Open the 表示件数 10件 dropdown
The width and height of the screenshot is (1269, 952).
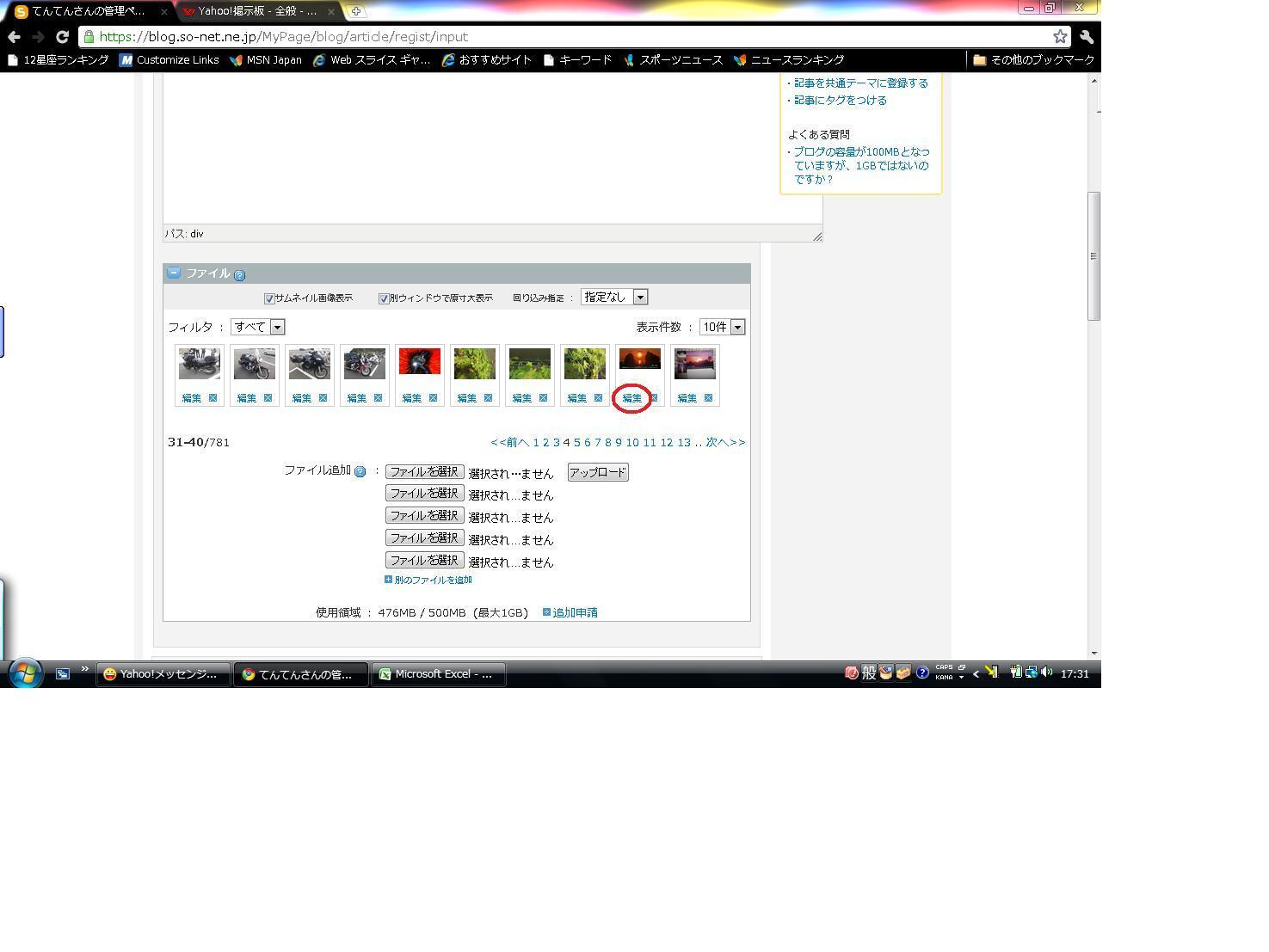[x=722, y=327]
